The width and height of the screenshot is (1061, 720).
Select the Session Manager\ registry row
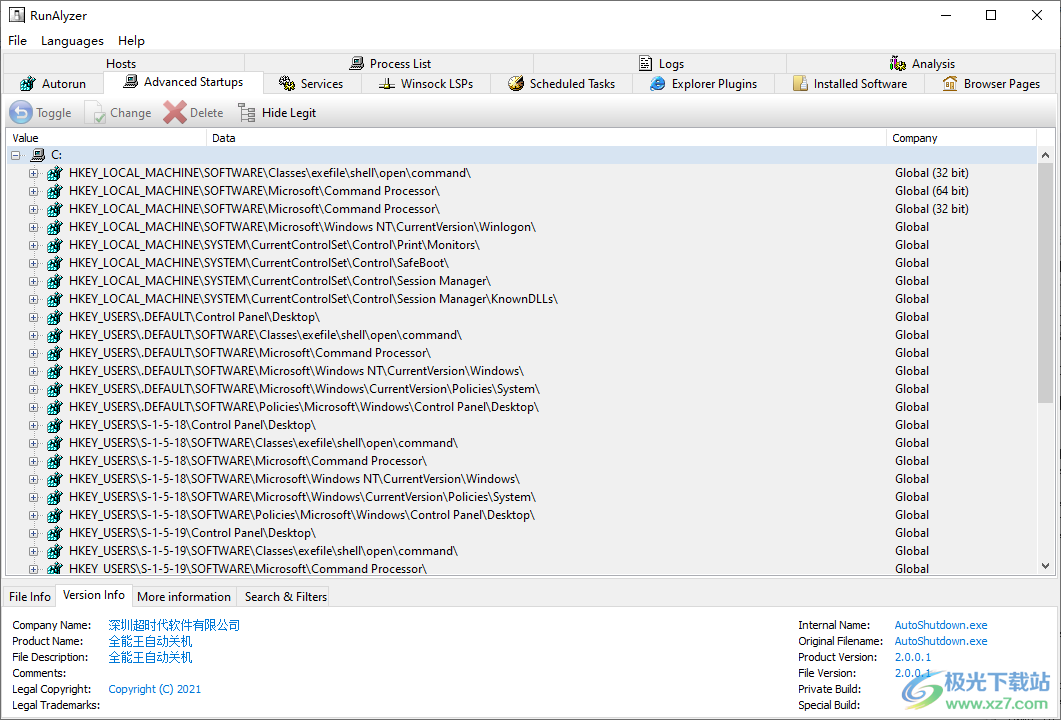pyautogui.click(x=521, y=281)
